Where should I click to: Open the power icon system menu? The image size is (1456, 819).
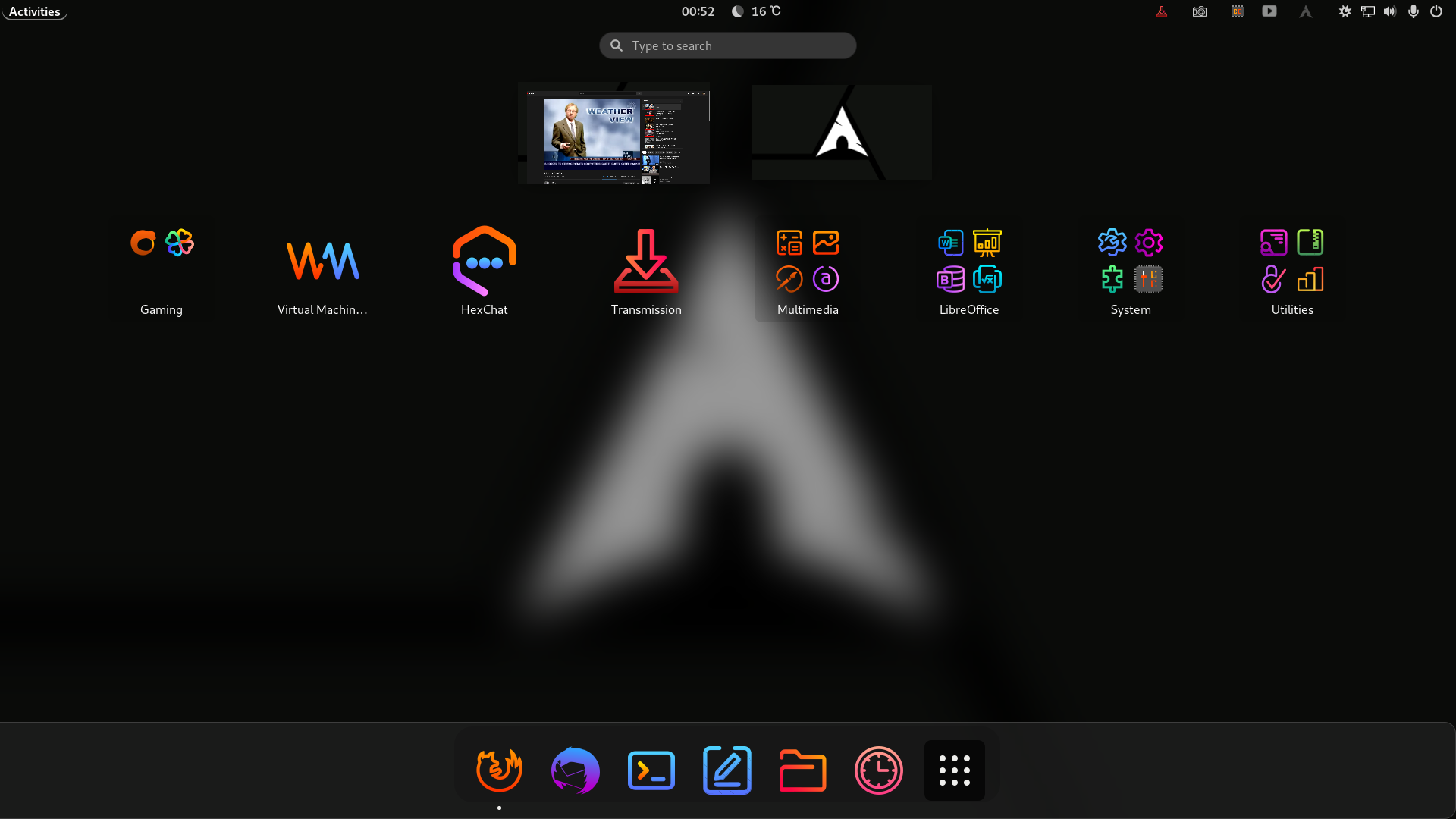(1436, 11)
